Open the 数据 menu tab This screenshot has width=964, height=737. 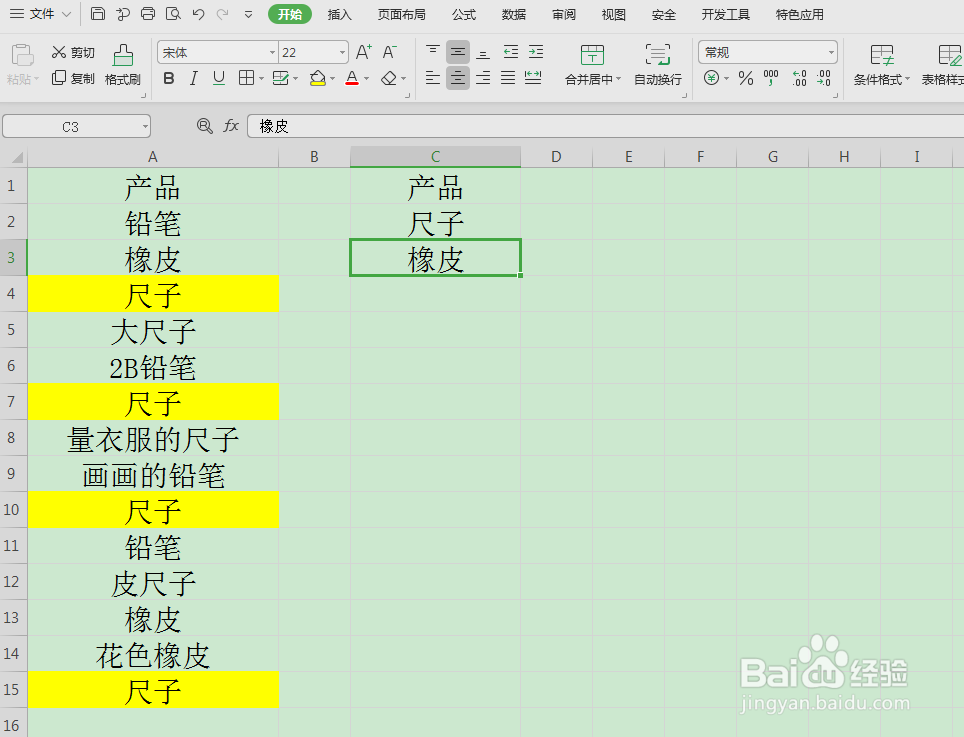point(513,14)
